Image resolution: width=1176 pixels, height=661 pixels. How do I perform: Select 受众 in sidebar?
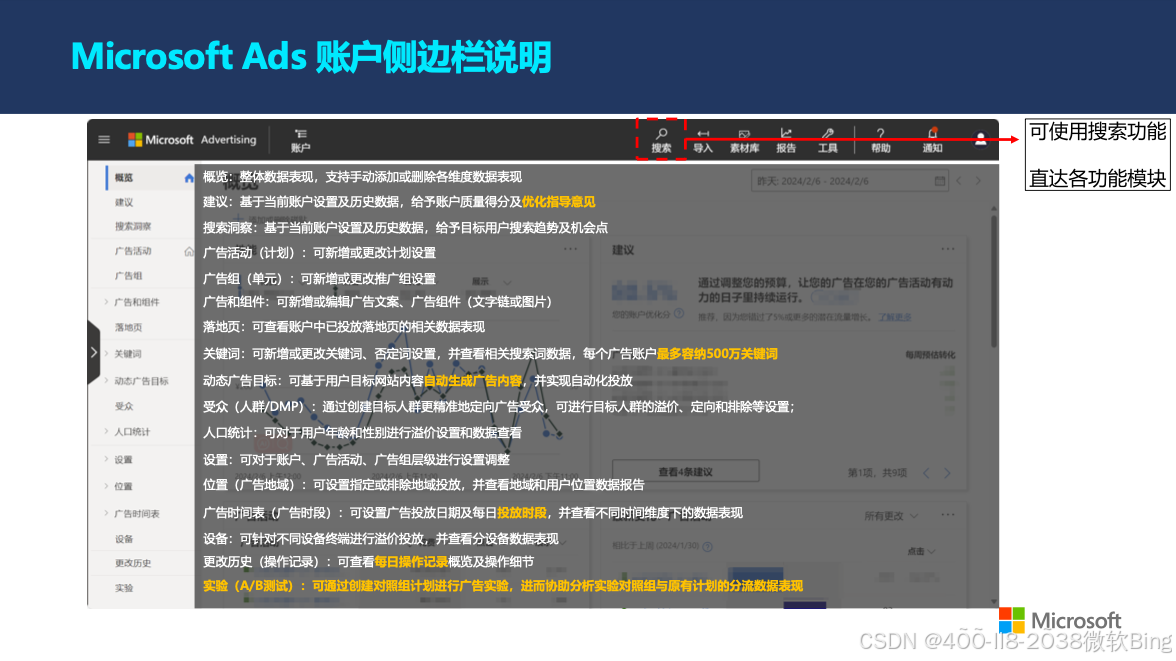124,406
